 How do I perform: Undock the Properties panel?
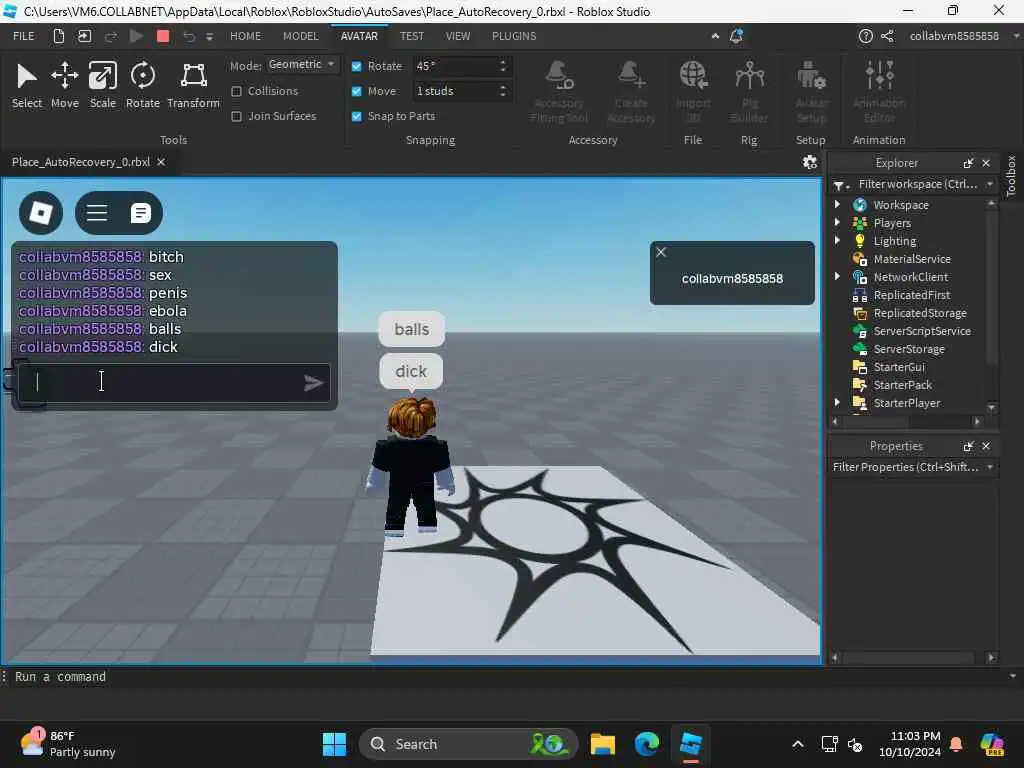[x=968, y=446]
